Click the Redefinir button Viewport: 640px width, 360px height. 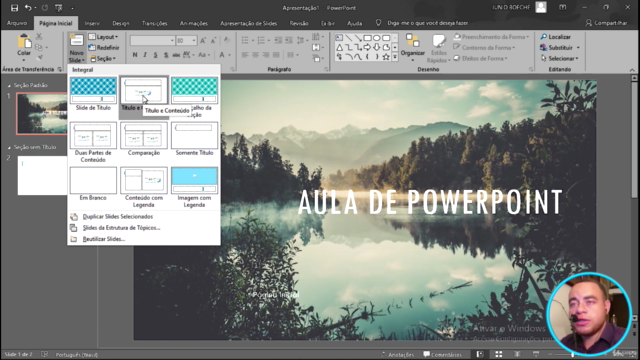click(104, 48)
